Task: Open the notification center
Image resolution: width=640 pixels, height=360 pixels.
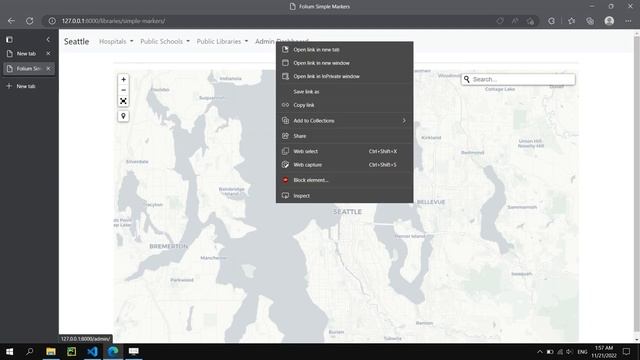Action: point(627,352)
